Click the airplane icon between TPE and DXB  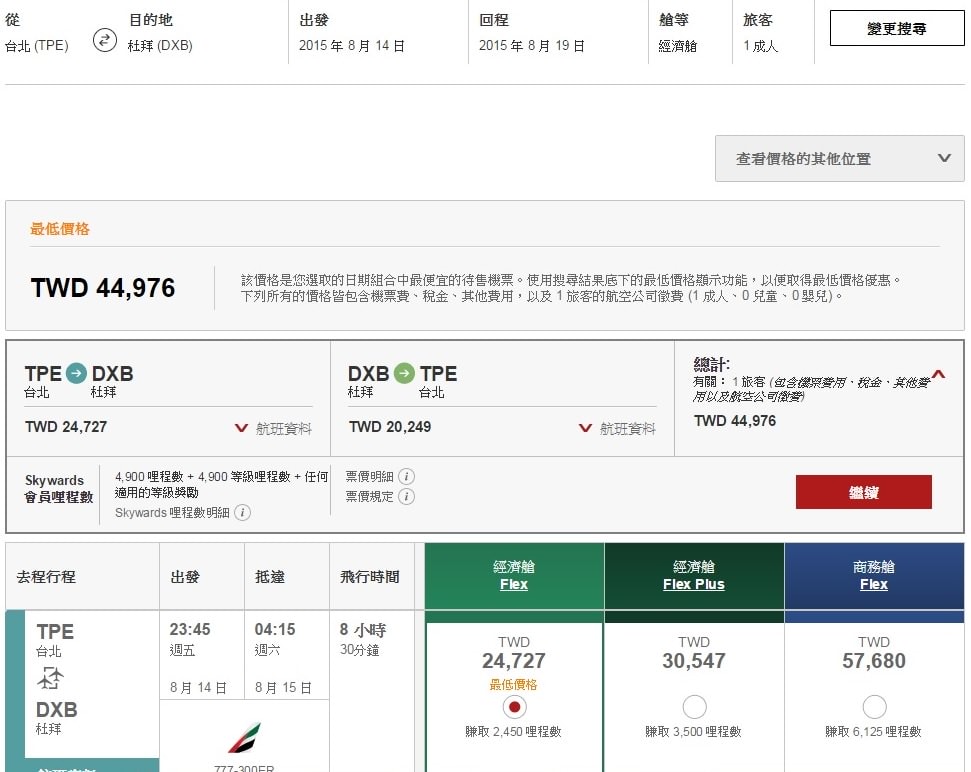(50, 679)
